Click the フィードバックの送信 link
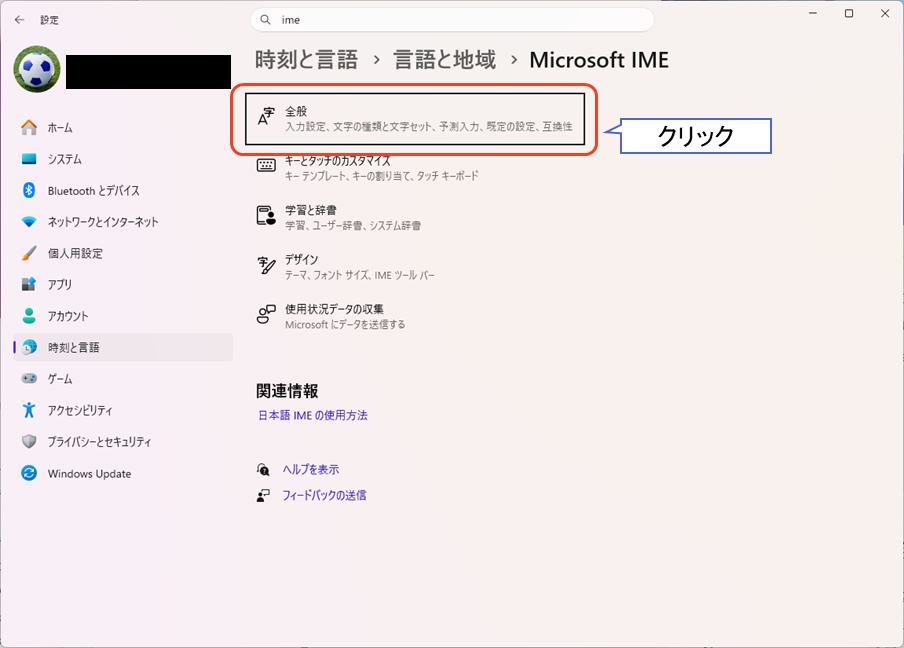Viewport: 904px width, 648px height. (x=324, y=495)
